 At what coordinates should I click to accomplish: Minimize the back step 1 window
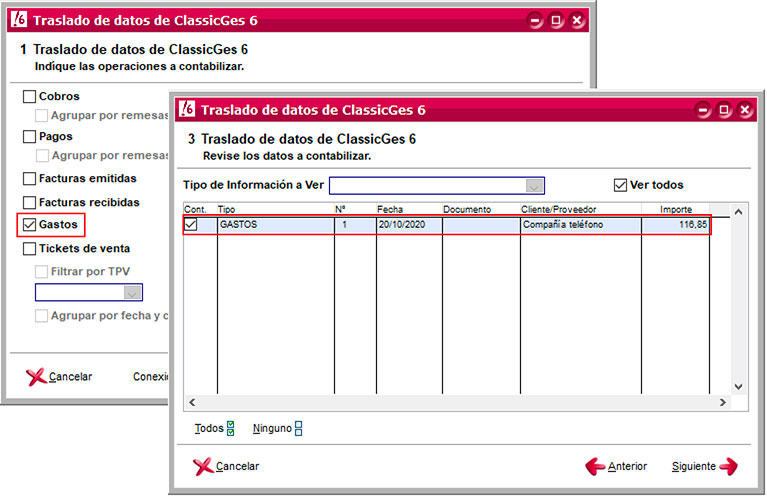pyautogui.click(x=535, y=21)
